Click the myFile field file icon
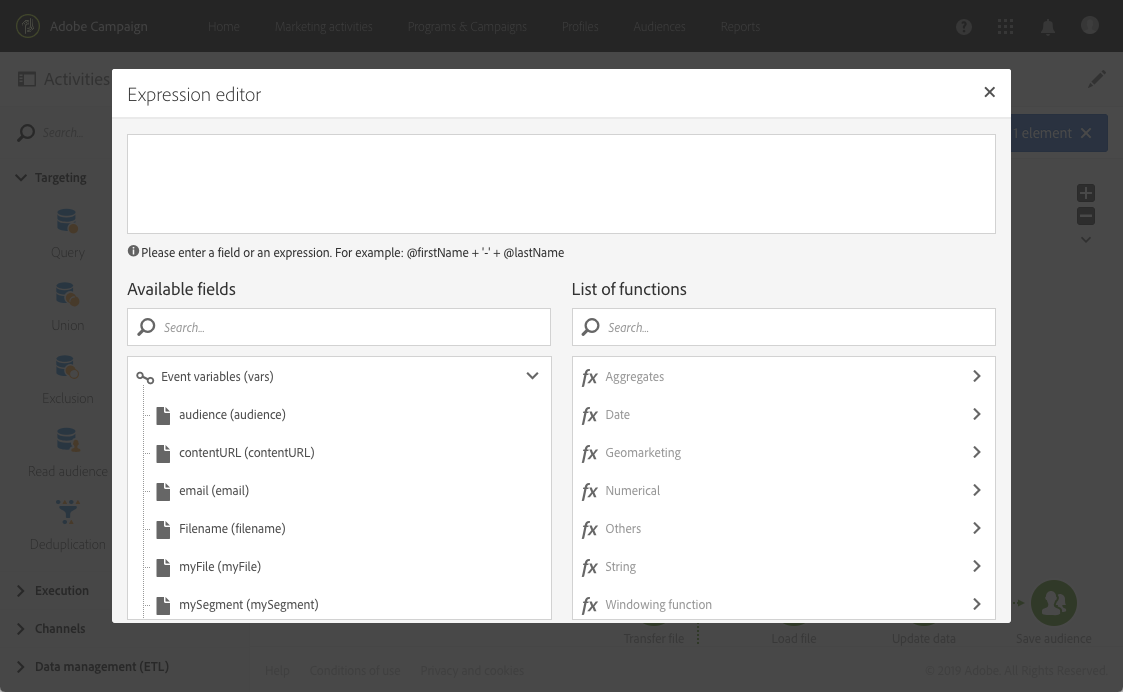This screenshot has height=692, width=1123. (x=163, y=567)
